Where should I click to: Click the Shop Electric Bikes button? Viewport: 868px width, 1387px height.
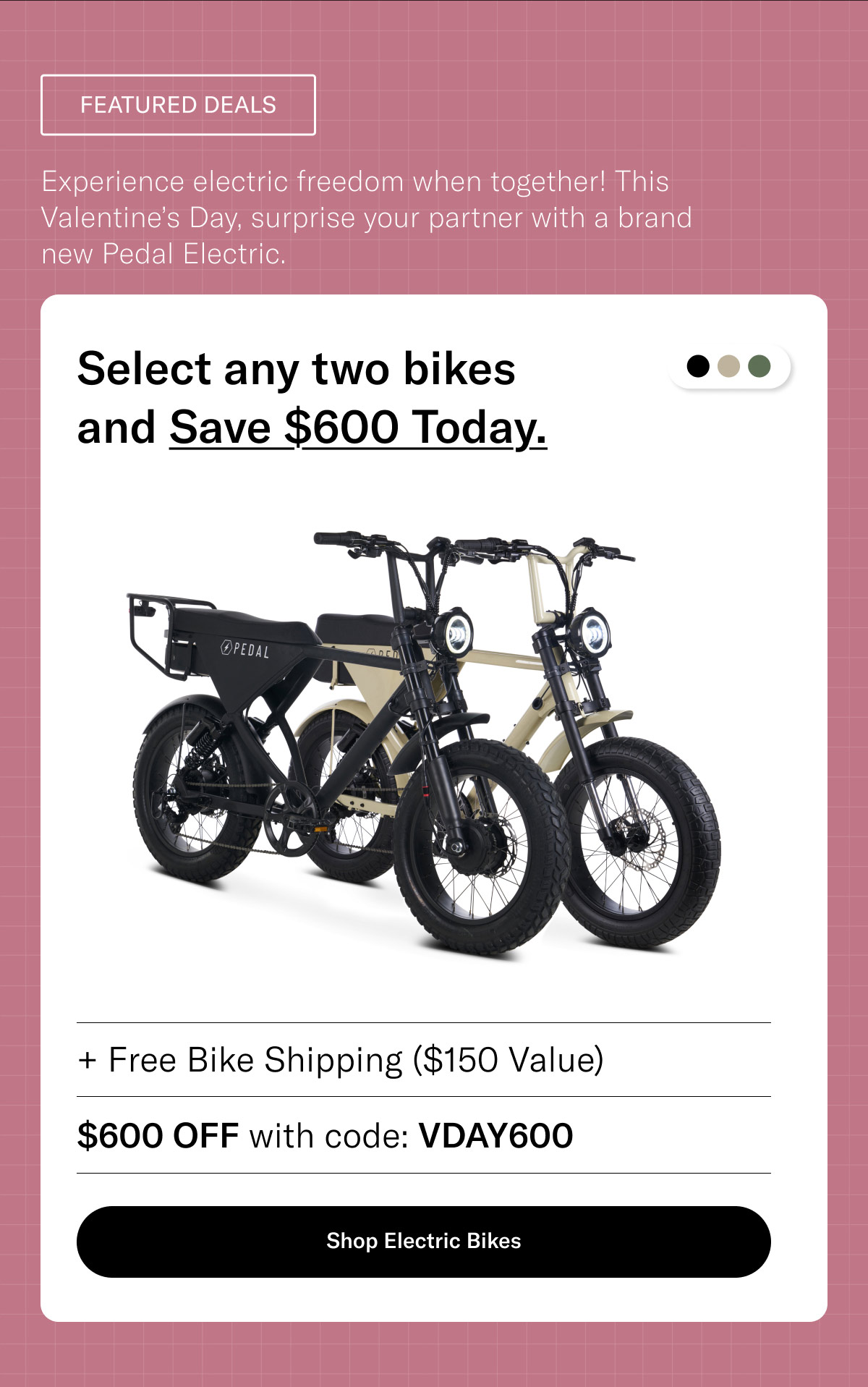[424, 1242]
